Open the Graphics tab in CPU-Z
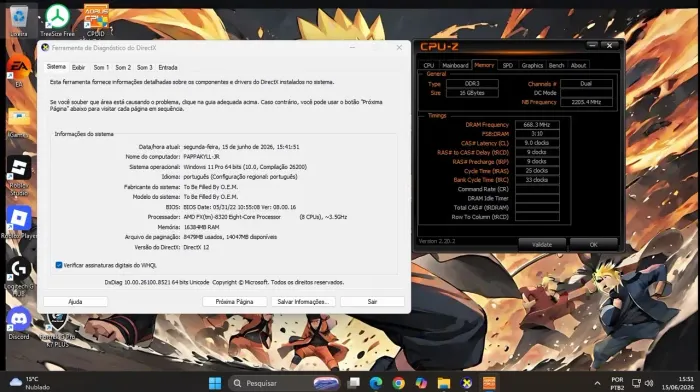 point(532,65)
